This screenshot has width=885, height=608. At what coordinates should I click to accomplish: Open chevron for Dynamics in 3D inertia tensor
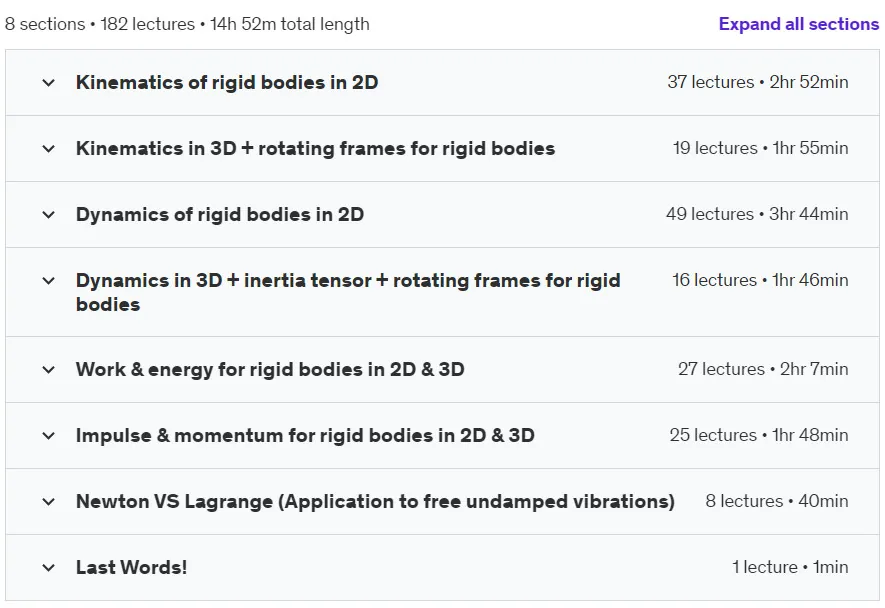[49, 281]
